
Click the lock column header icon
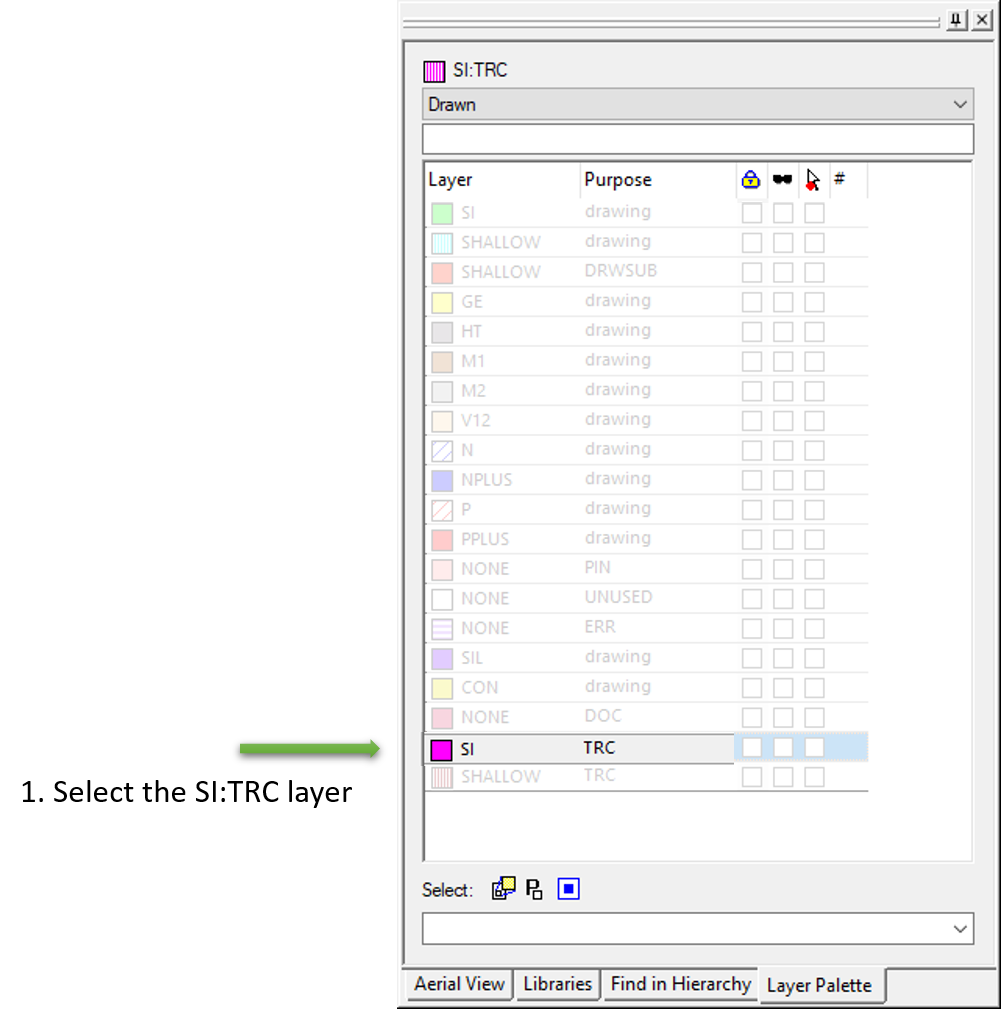pyautogui.click(x=751, y=180)
